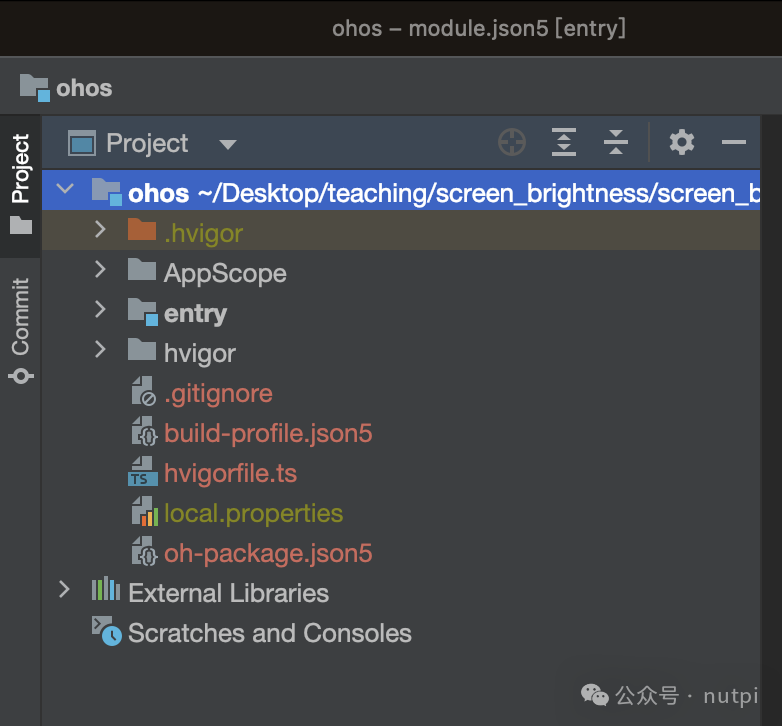Viewport: 782px width, 726px height.
Task: Click the TS icon of hvigorfile.ts
Action: point(143,472)
